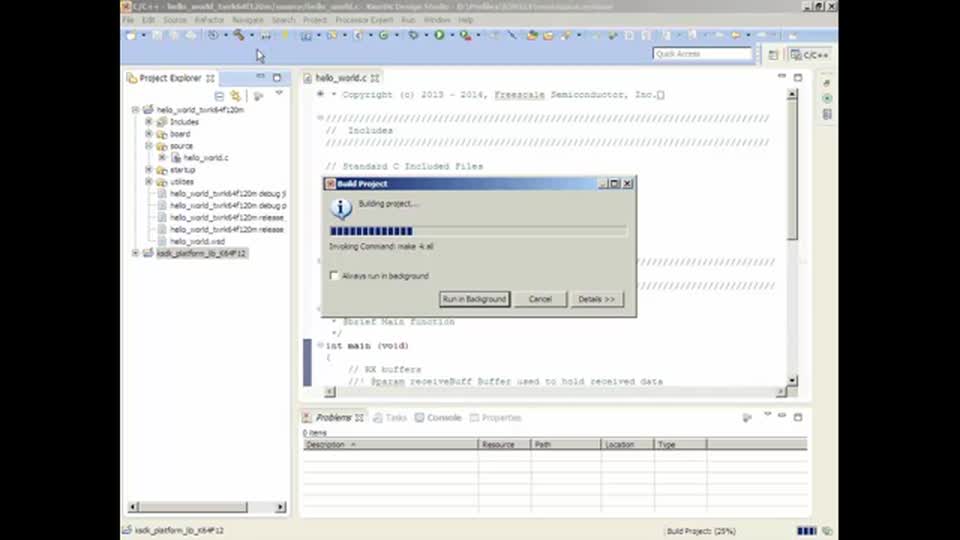Open the C/C++ perspective button

click(809, 55)
